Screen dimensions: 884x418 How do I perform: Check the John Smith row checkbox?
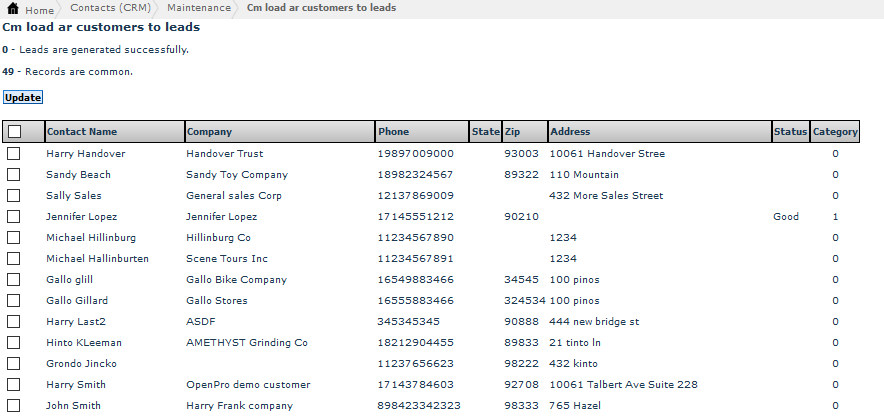[x=14, y=406]
